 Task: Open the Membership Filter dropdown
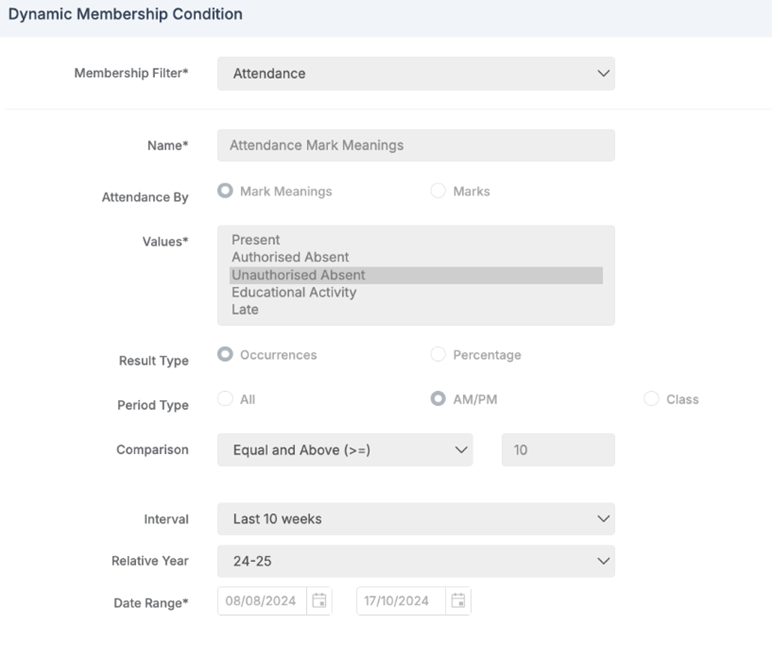tap(415, 74)
